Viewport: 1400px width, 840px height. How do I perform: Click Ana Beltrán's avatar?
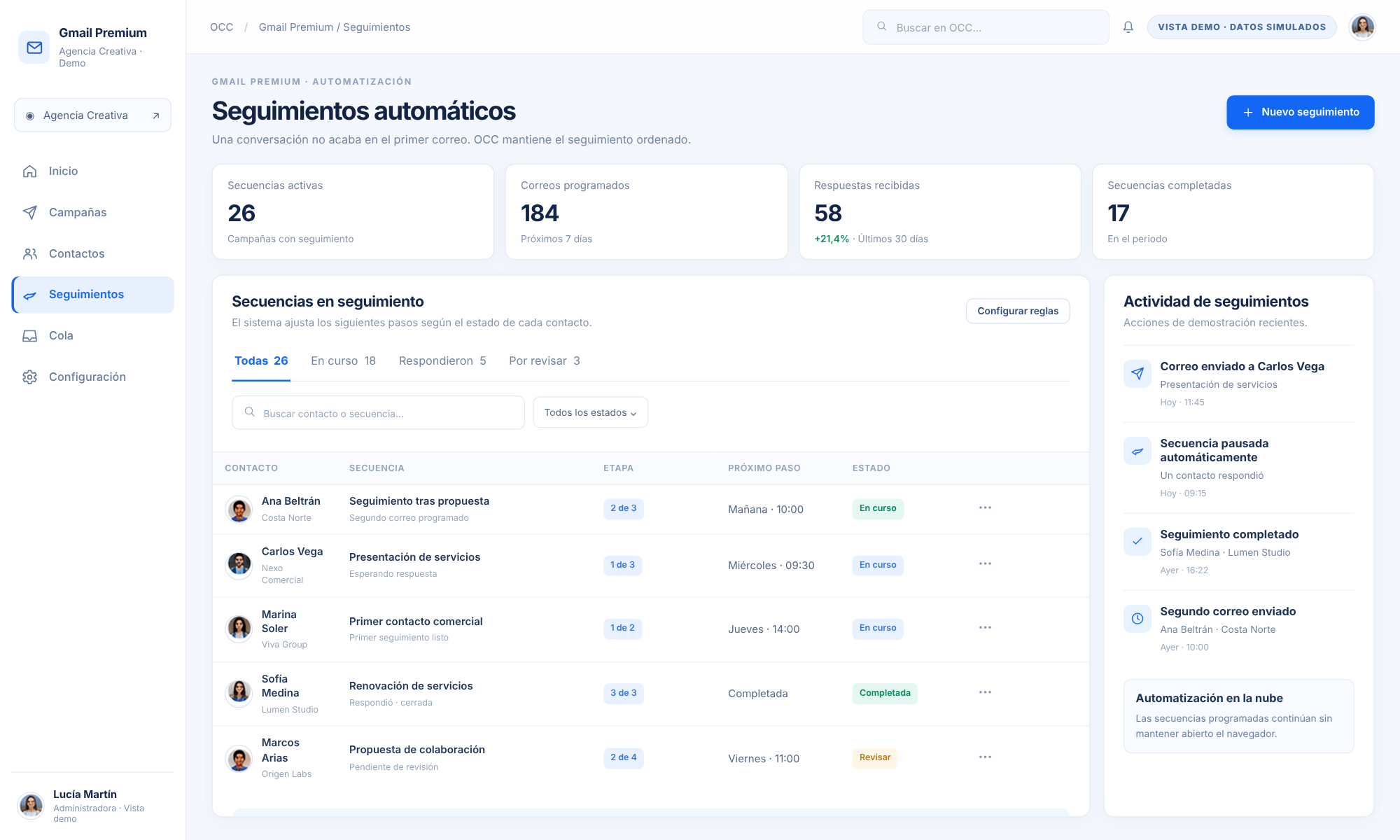click(x=239, y=510)
